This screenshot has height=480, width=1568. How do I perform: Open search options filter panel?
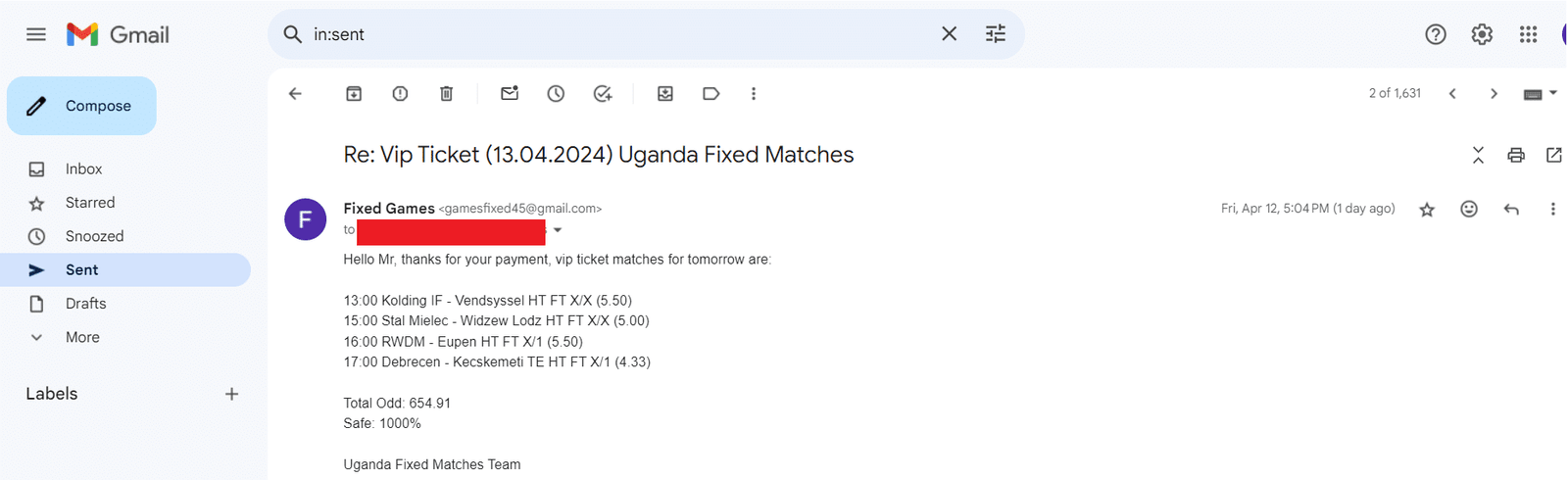click(996, 34)
